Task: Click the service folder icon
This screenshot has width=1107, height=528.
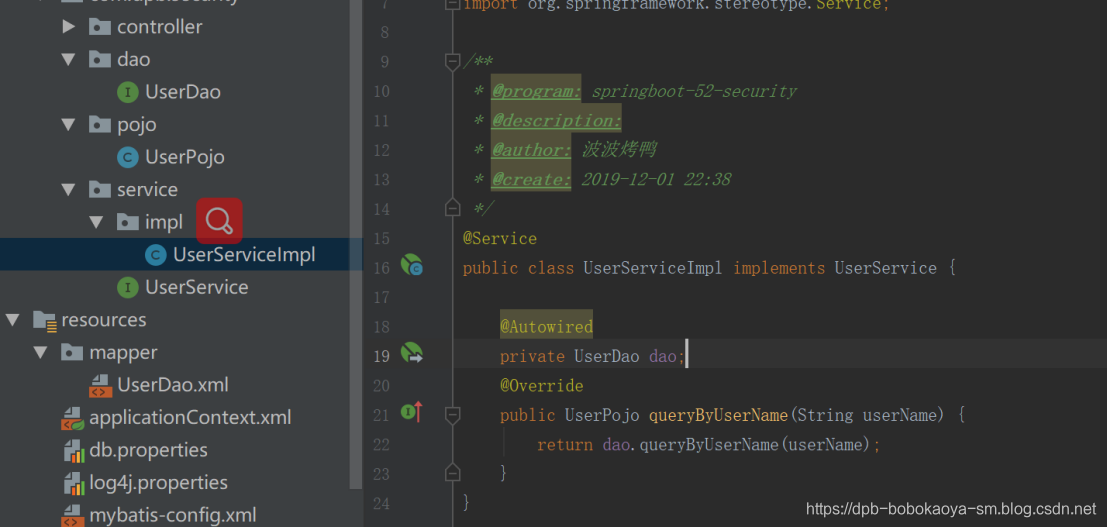Action: coord(100,190)
